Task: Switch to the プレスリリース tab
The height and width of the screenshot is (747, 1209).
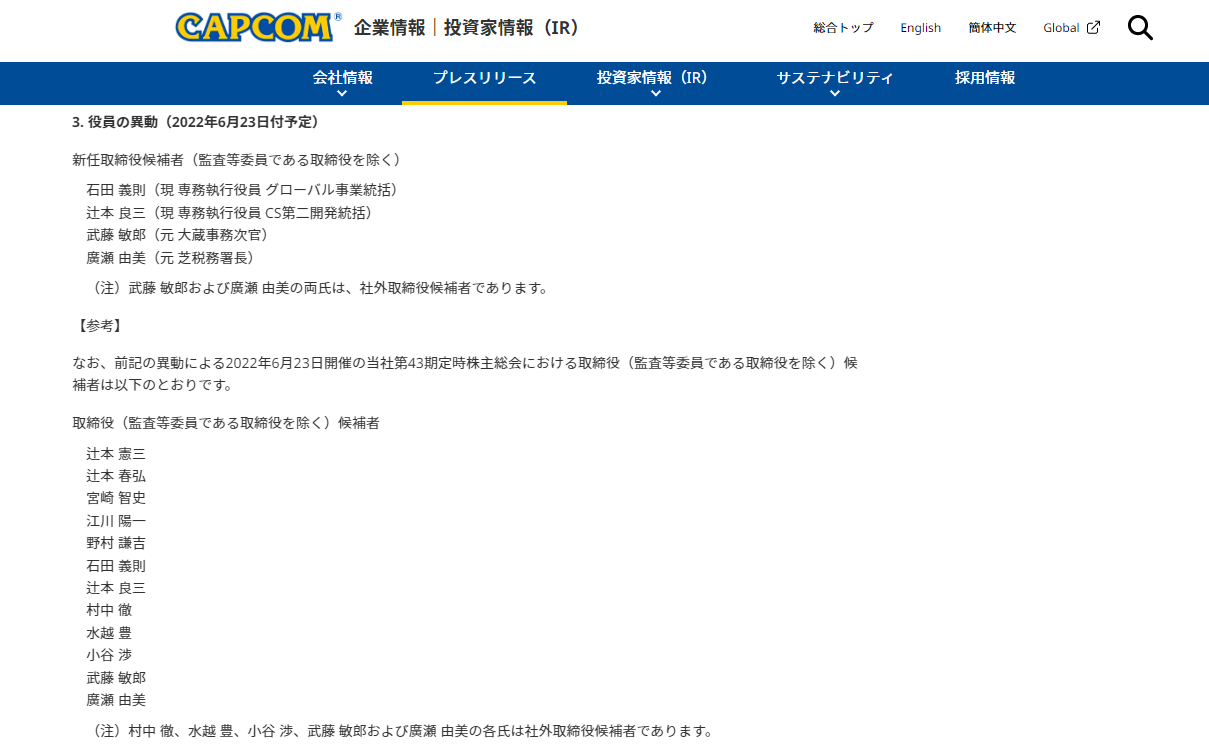Action: pyautogui.click(x=484, y=77)
